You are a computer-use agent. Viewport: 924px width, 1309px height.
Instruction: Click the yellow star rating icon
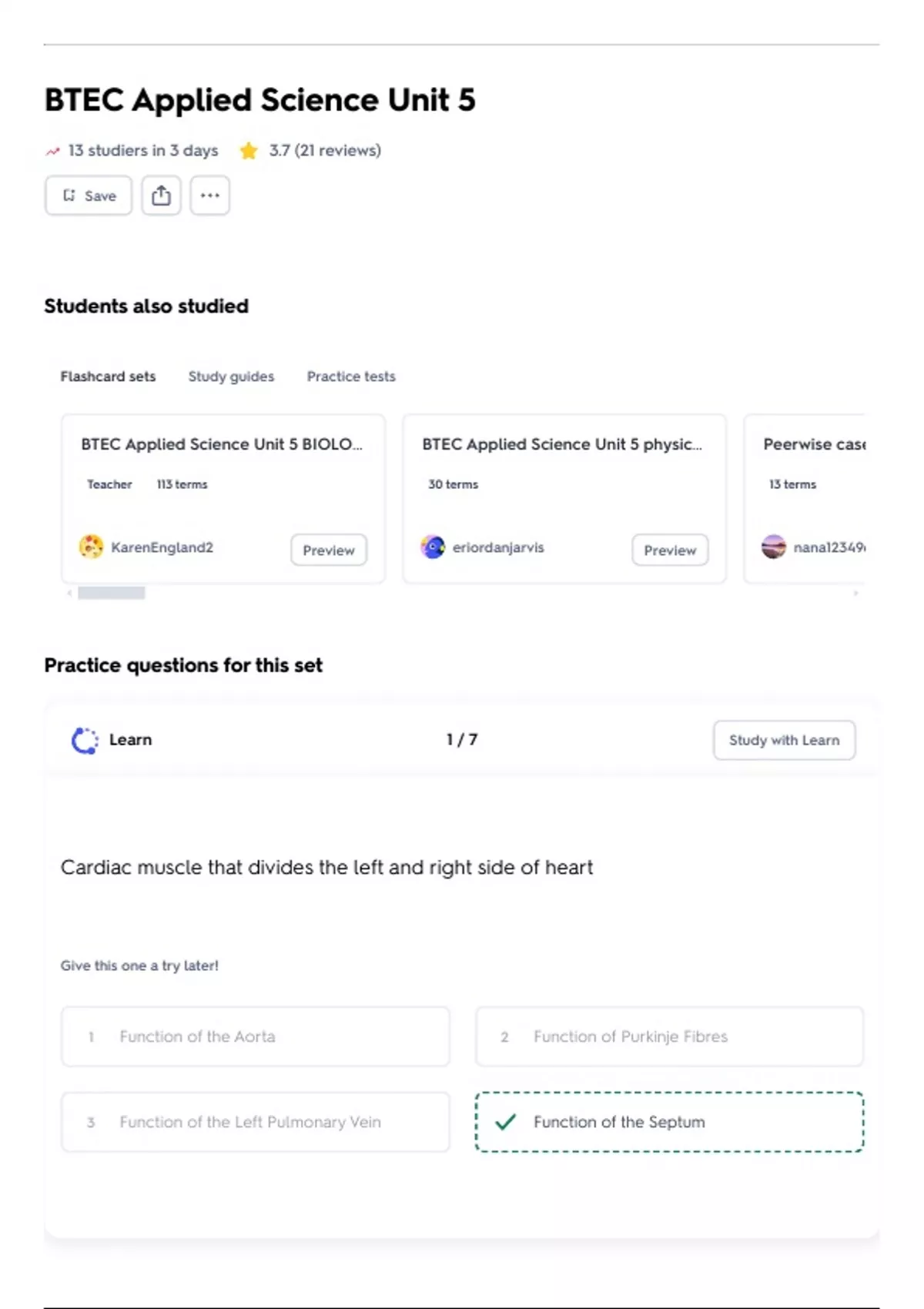click(248, 151)
